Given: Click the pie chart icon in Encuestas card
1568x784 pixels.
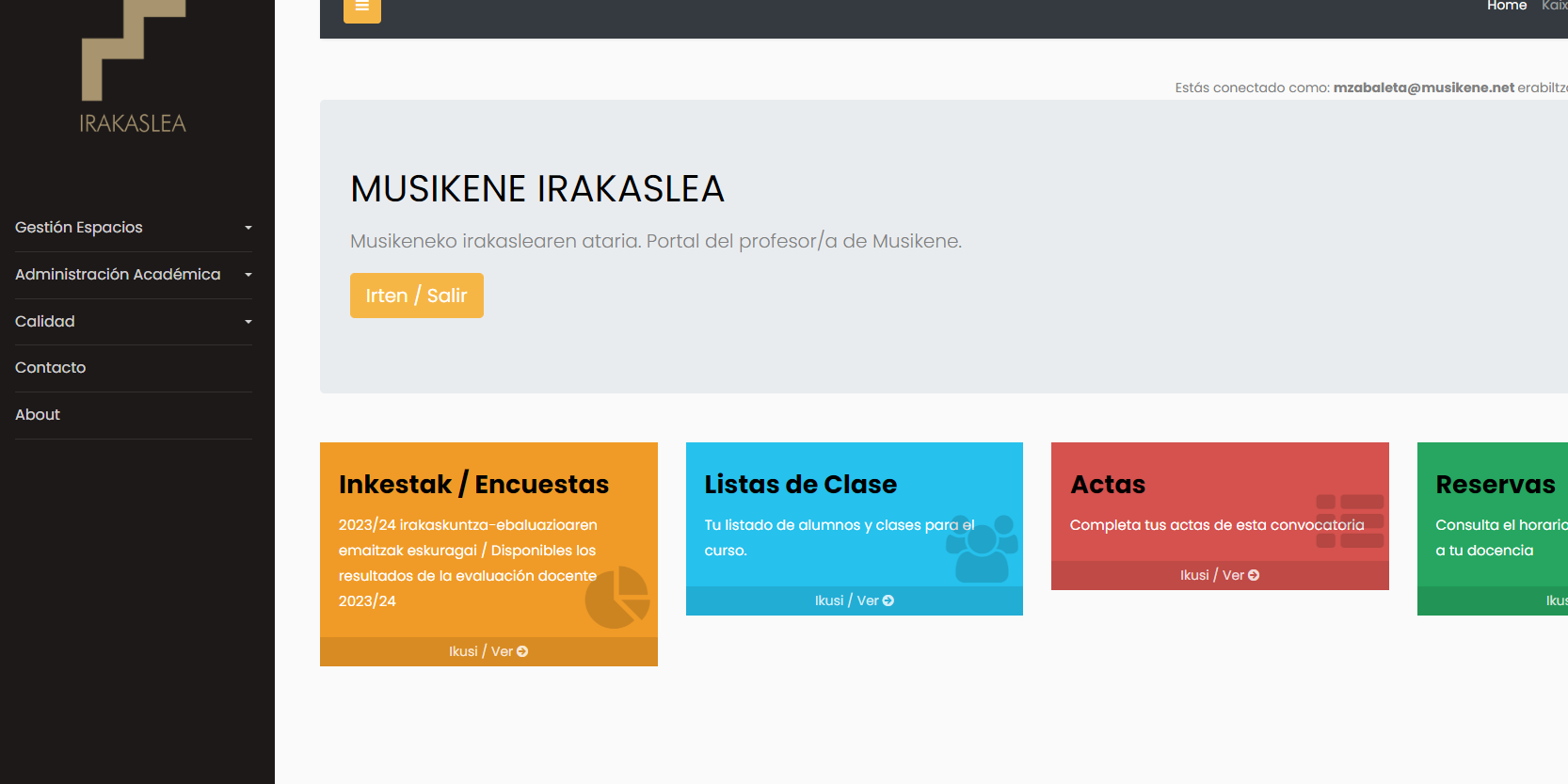Looking at the screenshot, I should click(x=617, y=597).
